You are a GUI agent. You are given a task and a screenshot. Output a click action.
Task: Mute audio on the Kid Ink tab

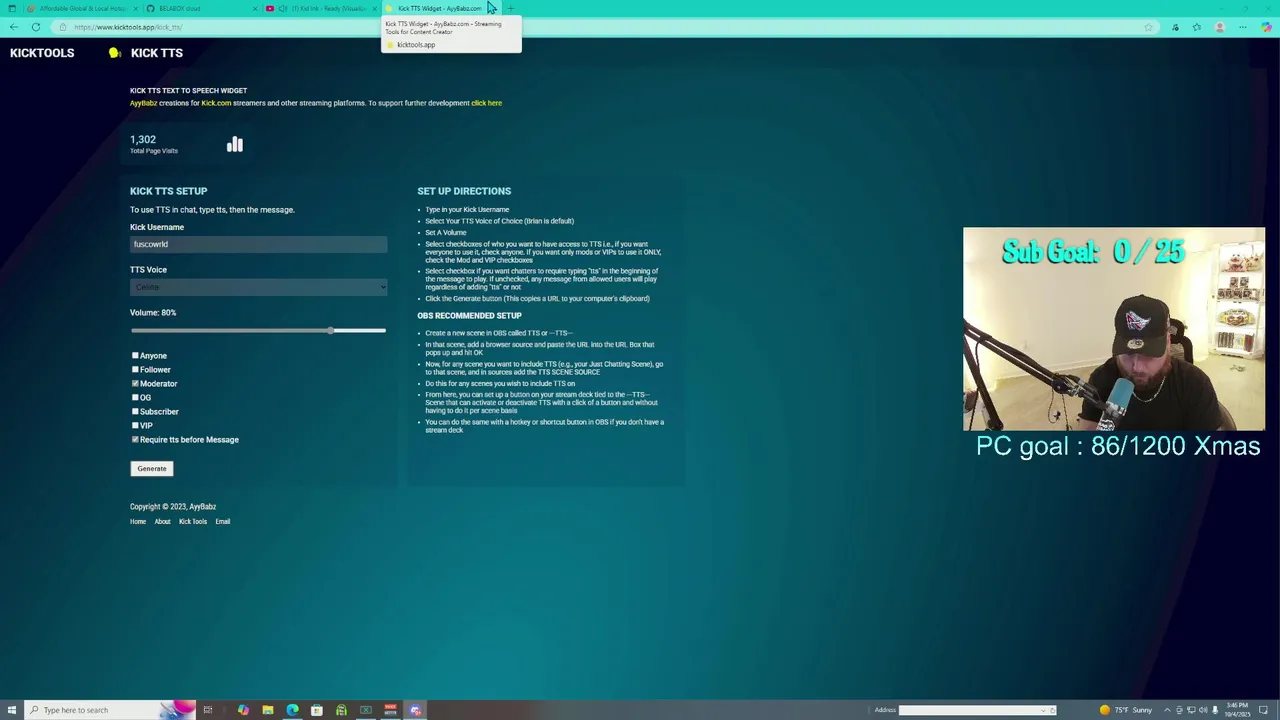[x=283, y=8]
